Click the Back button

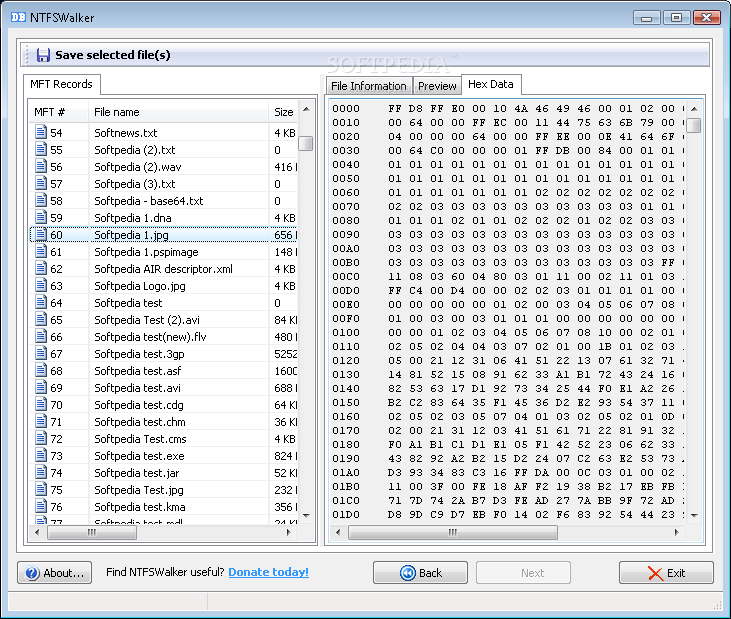coord(420,572)
